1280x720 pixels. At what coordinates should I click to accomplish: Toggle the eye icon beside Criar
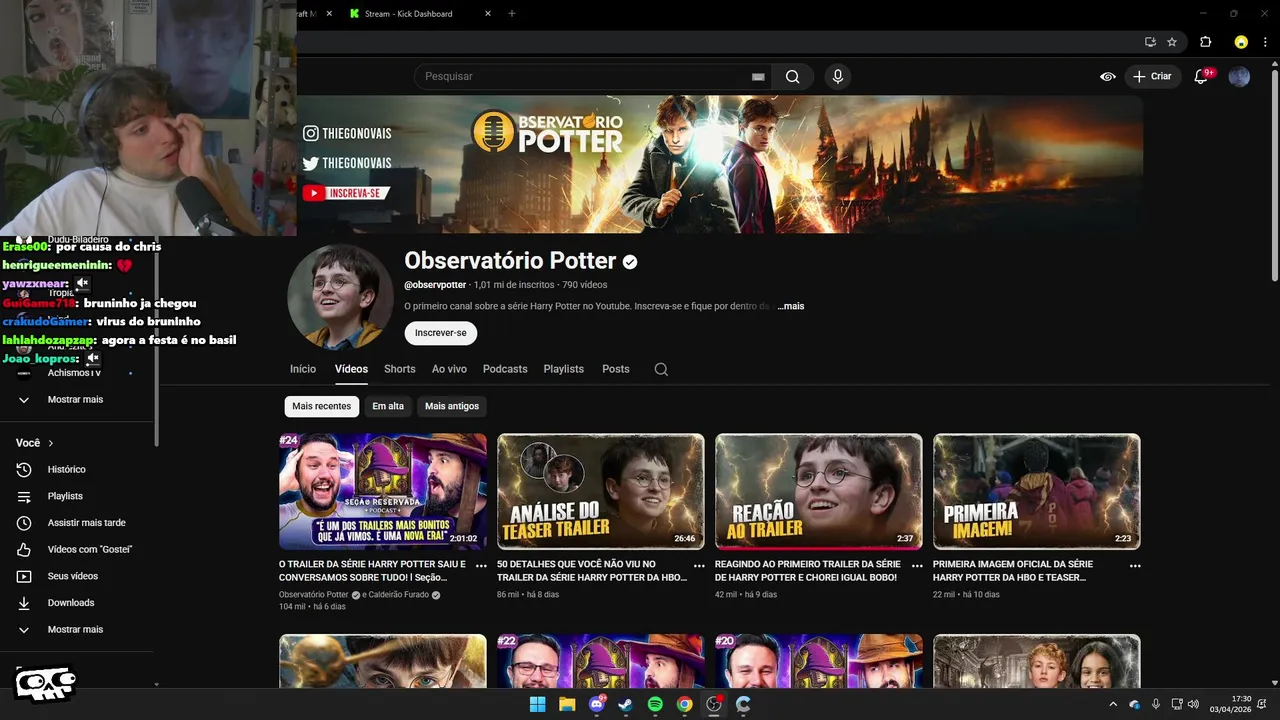click(1108, 76)
